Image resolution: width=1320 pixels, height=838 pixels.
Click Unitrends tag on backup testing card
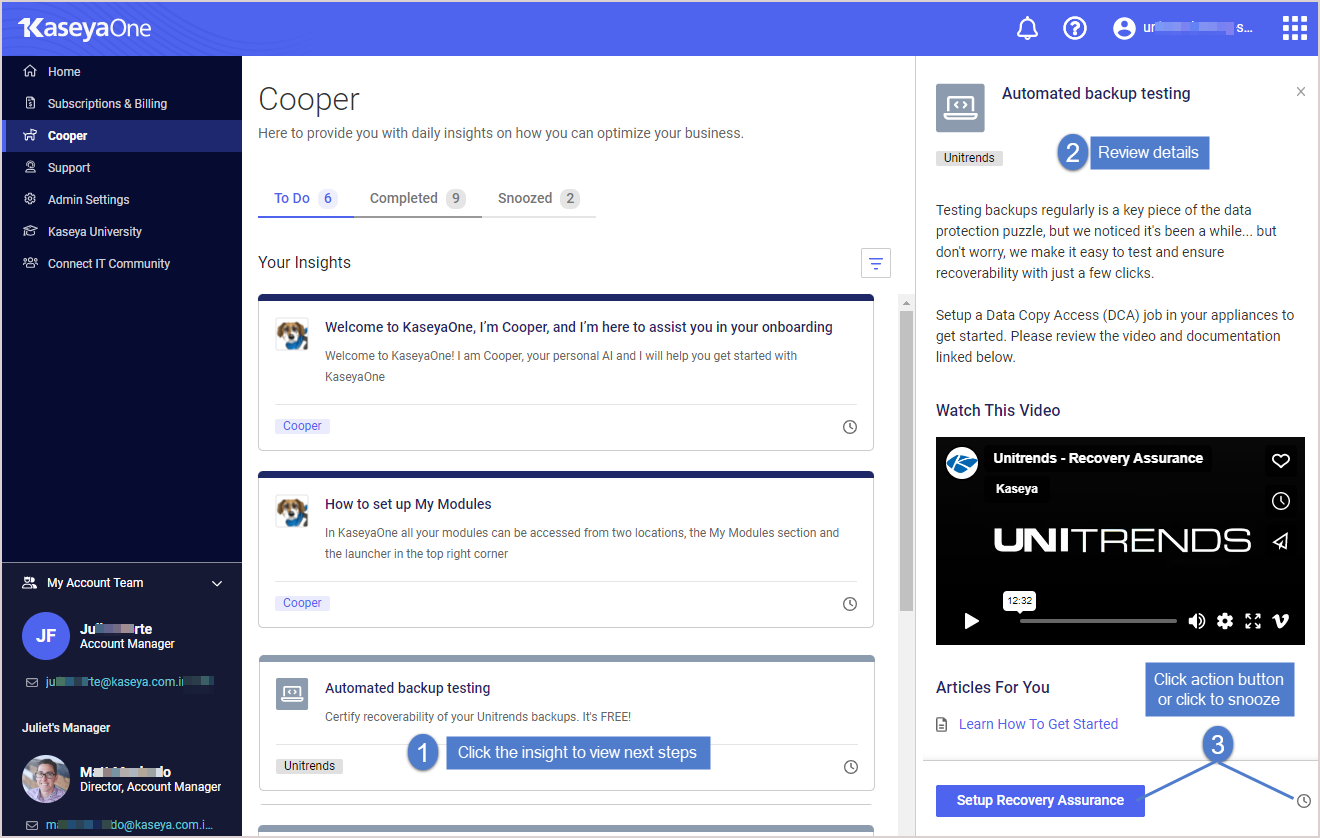pyautogui.click(x=309, y=766)
